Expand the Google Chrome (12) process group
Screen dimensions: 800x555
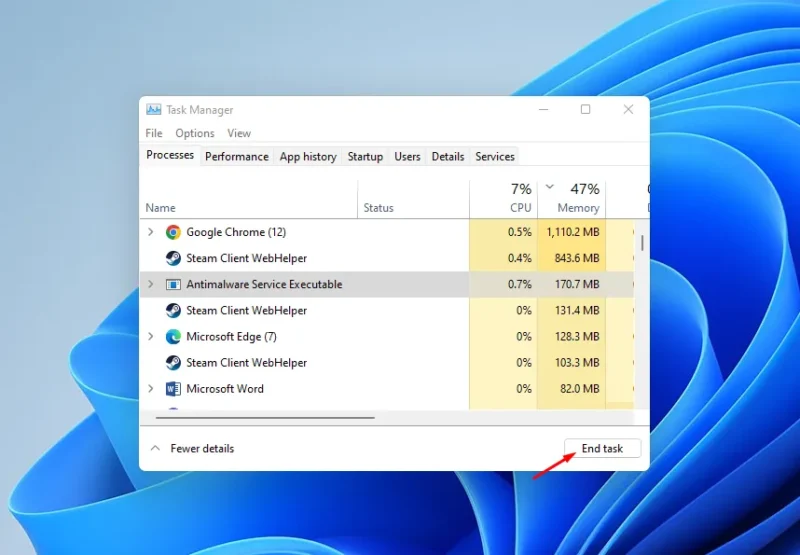pos(151,232)
